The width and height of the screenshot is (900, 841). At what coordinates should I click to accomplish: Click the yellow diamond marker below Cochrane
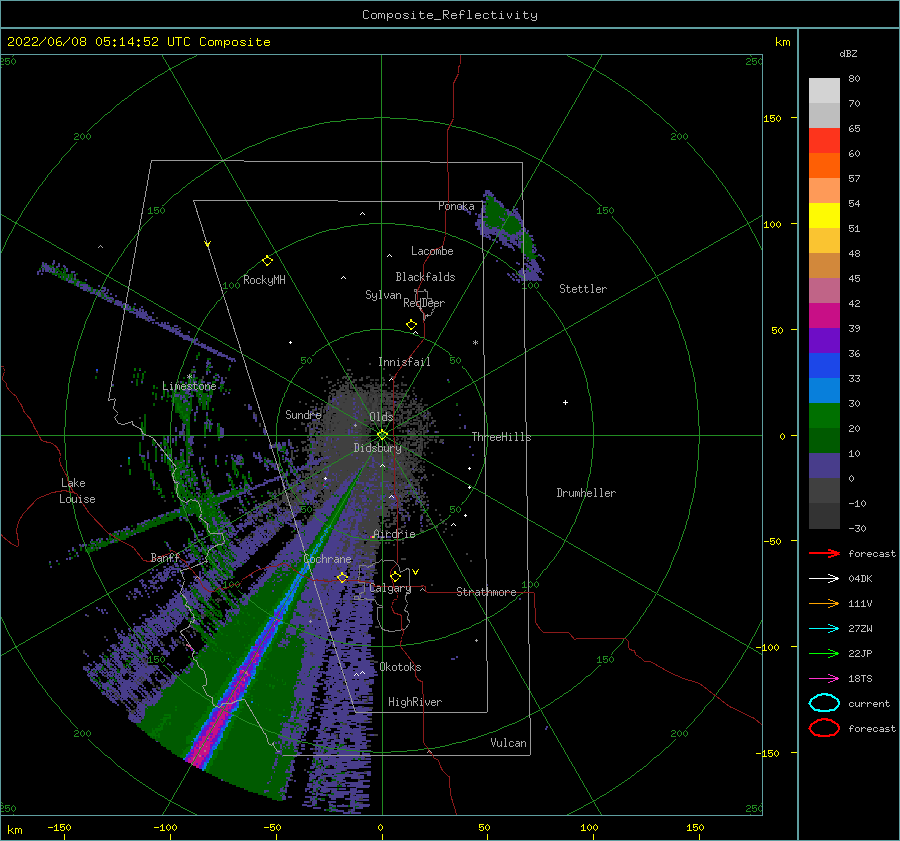pos(342,577)
